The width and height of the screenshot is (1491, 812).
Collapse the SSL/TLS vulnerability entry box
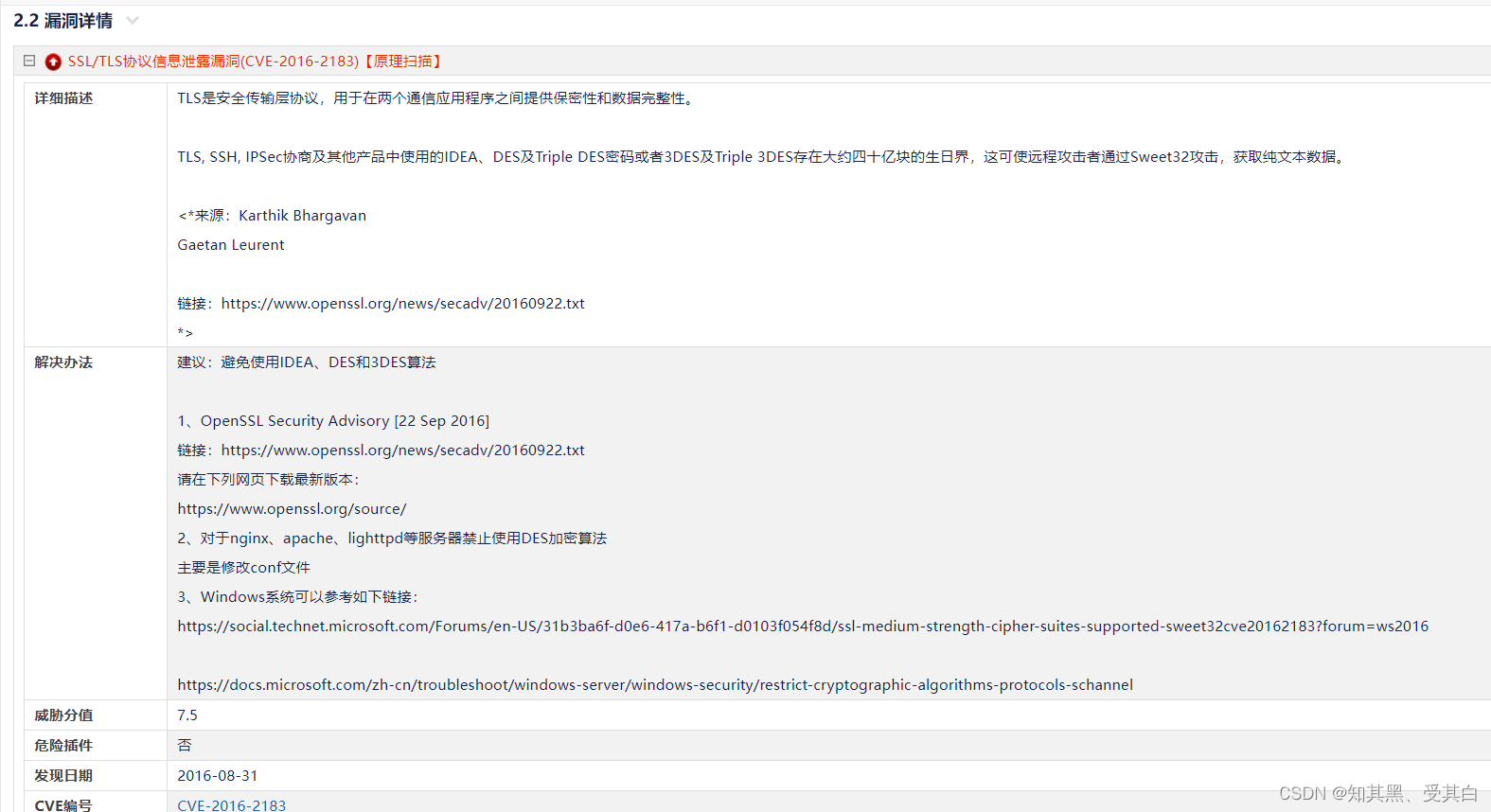coord(29,61)
